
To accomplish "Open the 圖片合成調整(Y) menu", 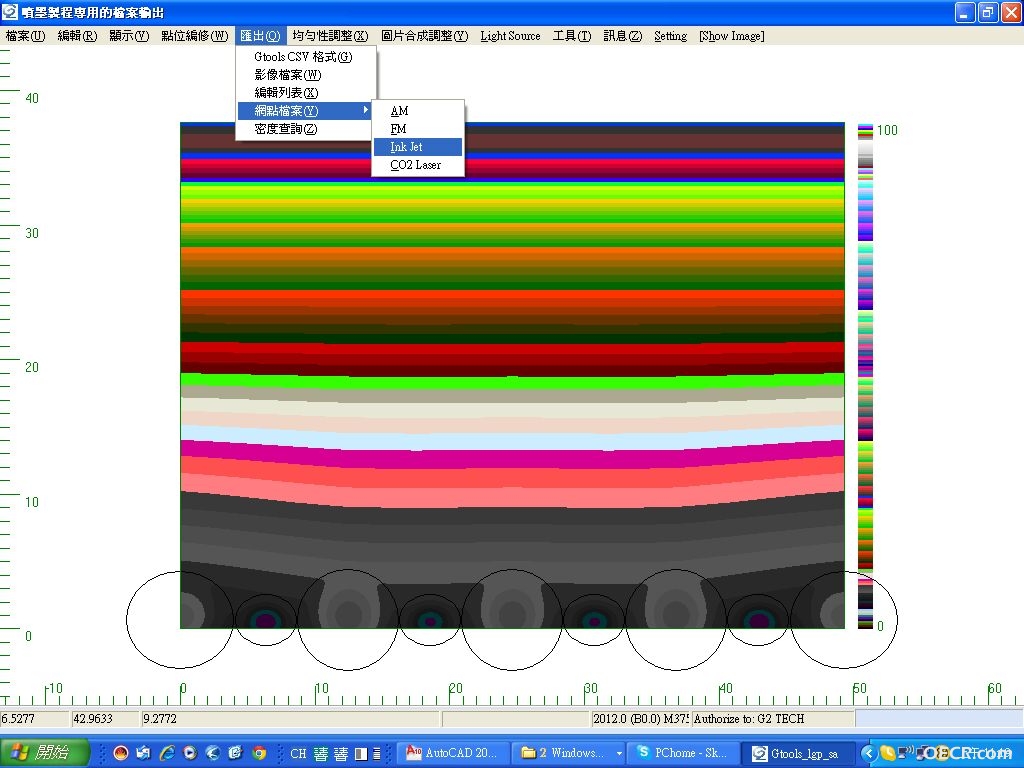I will (424, 36).
